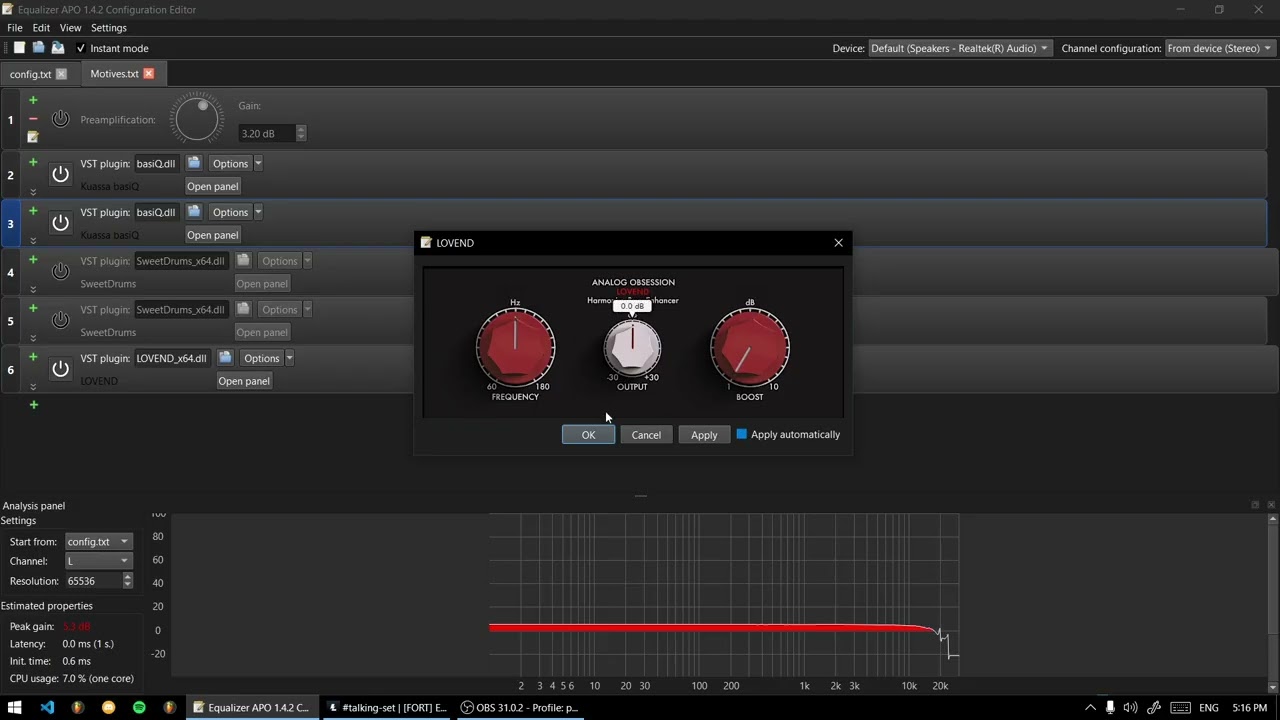The height and width of the screenshot is (720, 1280).
Task: Toggle the Instant mode checkbox
Action: click(x=81, y=48)
